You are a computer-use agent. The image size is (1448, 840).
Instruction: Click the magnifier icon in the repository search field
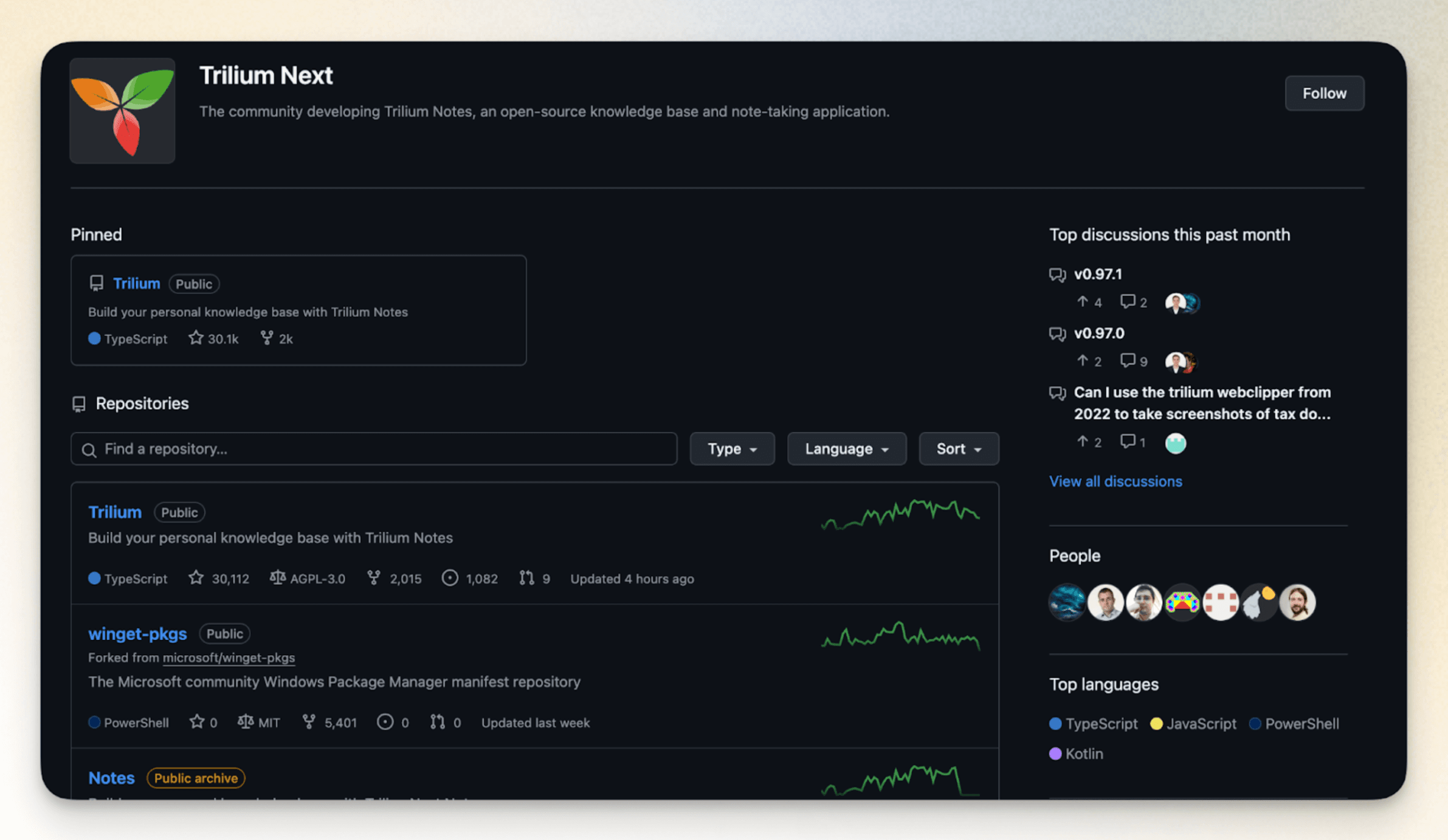[x=89, y=449]
